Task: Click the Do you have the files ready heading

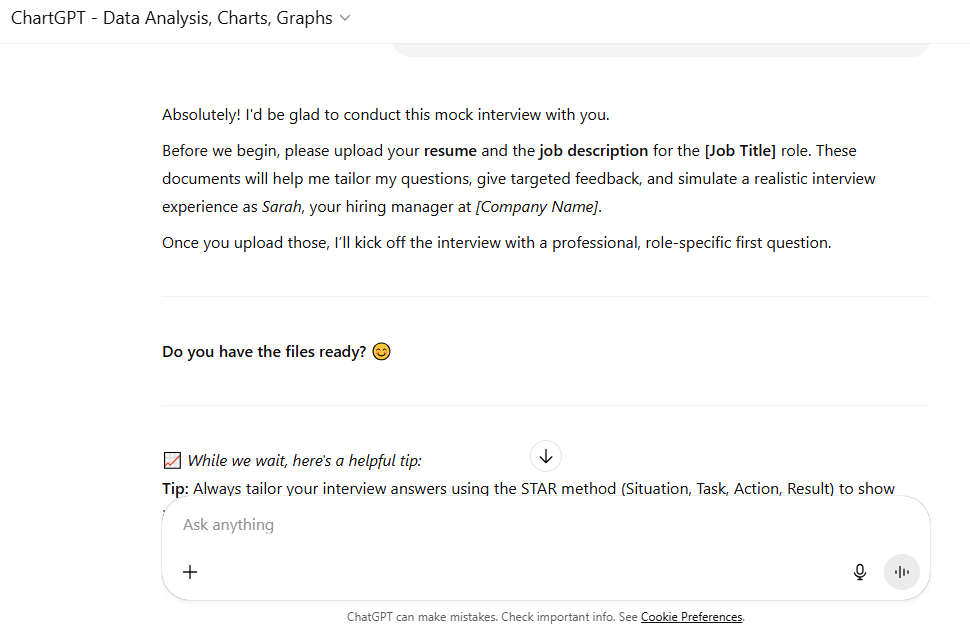Action: [264, 352]
